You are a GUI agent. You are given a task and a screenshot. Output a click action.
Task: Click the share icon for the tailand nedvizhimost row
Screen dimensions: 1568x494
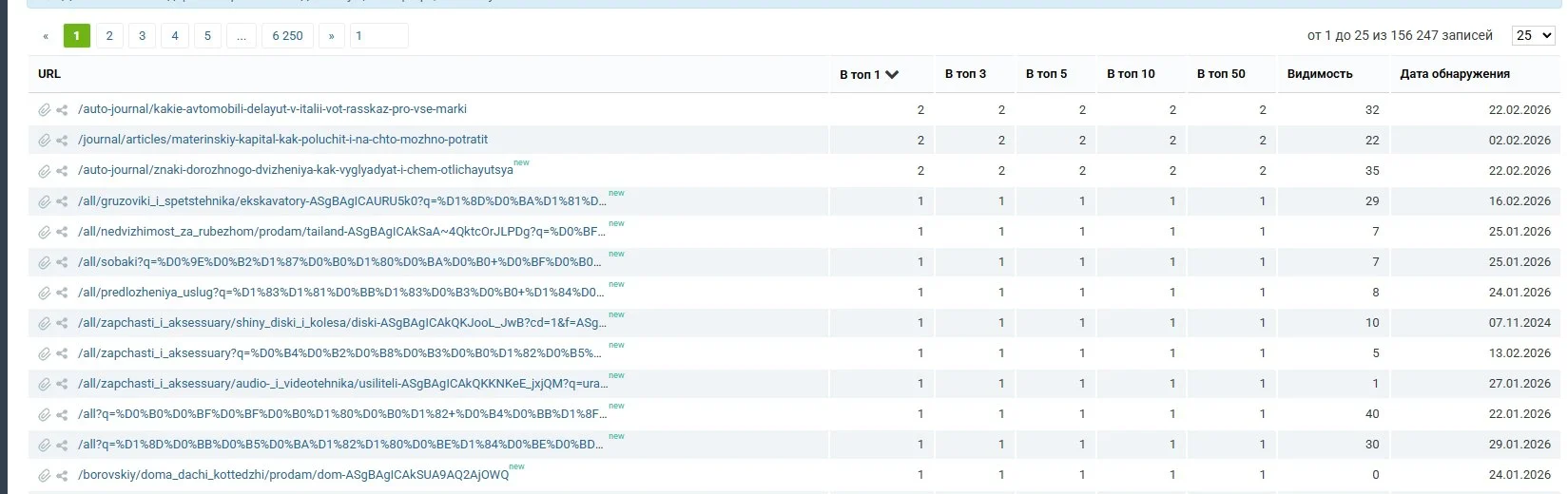(62, 232)
